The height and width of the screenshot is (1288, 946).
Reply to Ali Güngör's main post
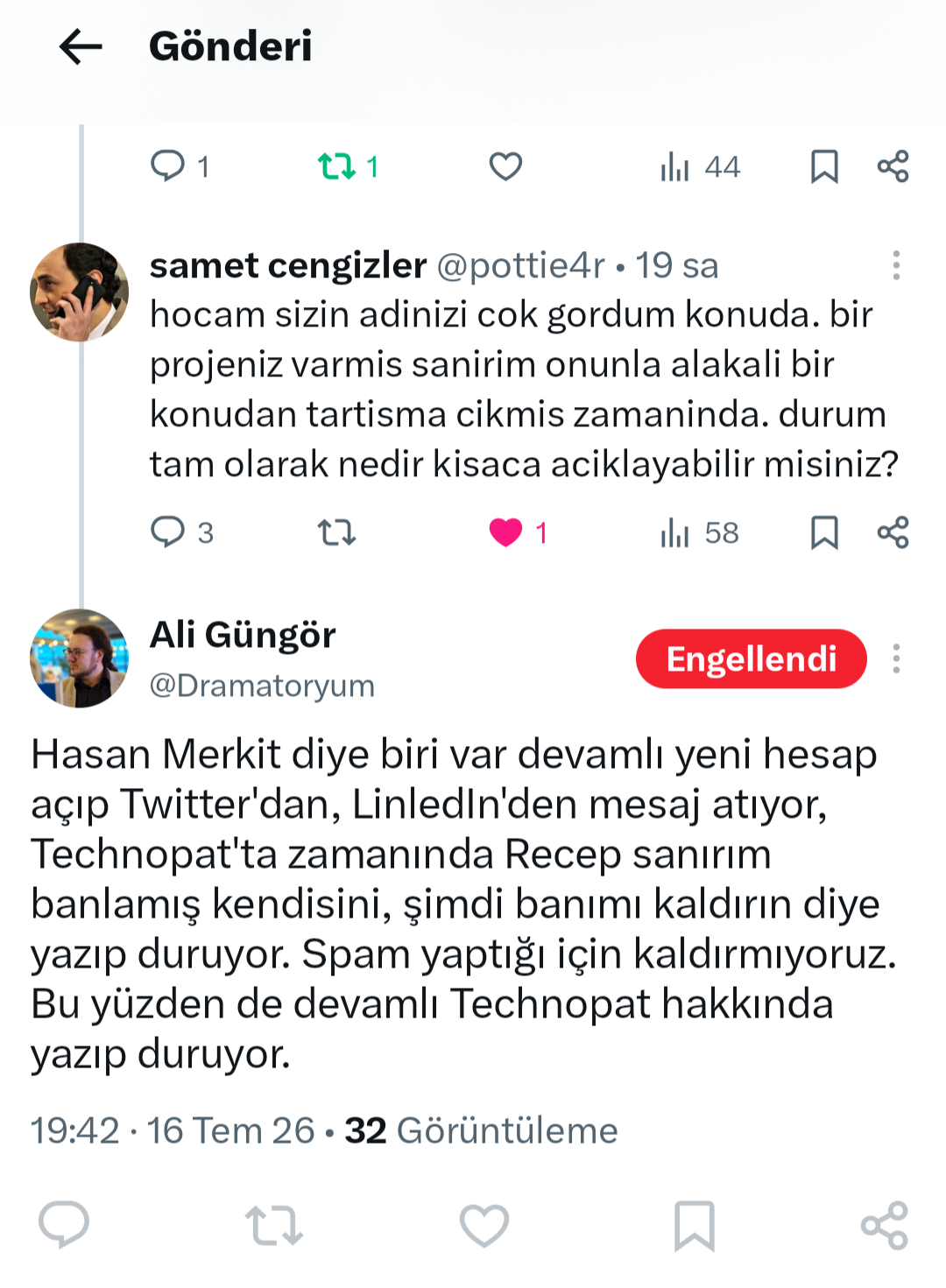pos(64,1224)
